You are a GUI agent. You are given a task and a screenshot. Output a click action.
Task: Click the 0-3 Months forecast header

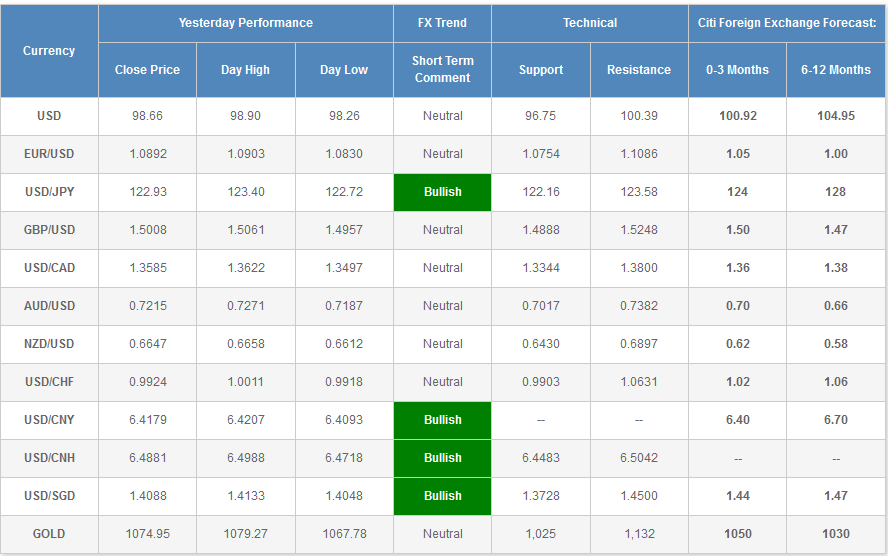point(737,70)
